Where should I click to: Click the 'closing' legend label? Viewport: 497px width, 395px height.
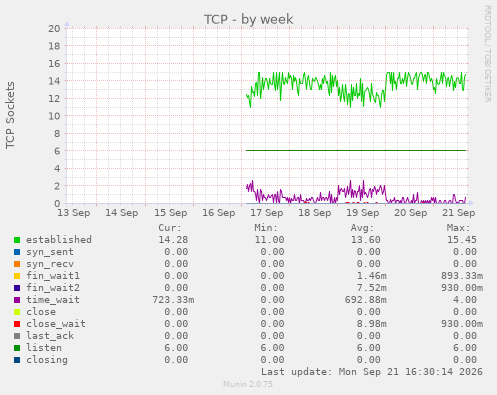pos(47,360)
